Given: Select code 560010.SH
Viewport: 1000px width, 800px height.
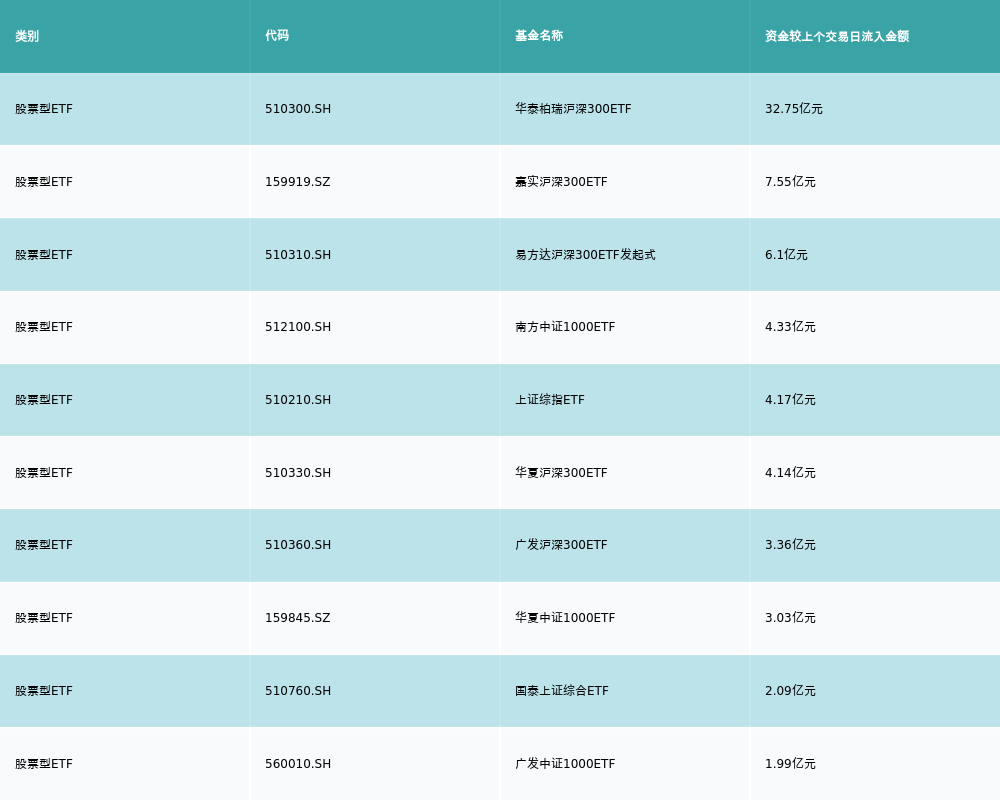Looking at the screenshot, I should [x=298, y=764].
